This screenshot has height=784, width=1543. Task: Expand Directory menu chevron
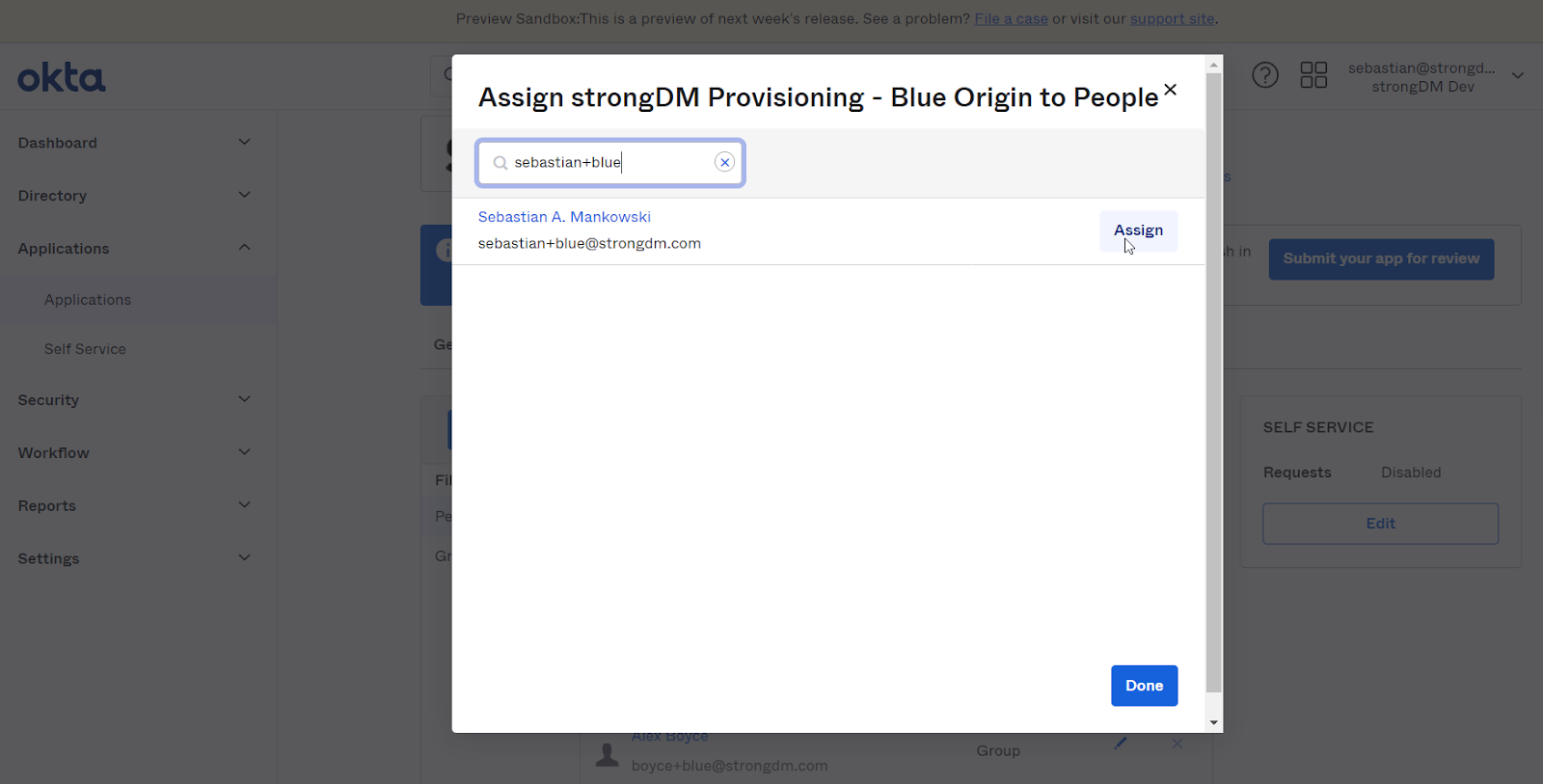(244, 196)
